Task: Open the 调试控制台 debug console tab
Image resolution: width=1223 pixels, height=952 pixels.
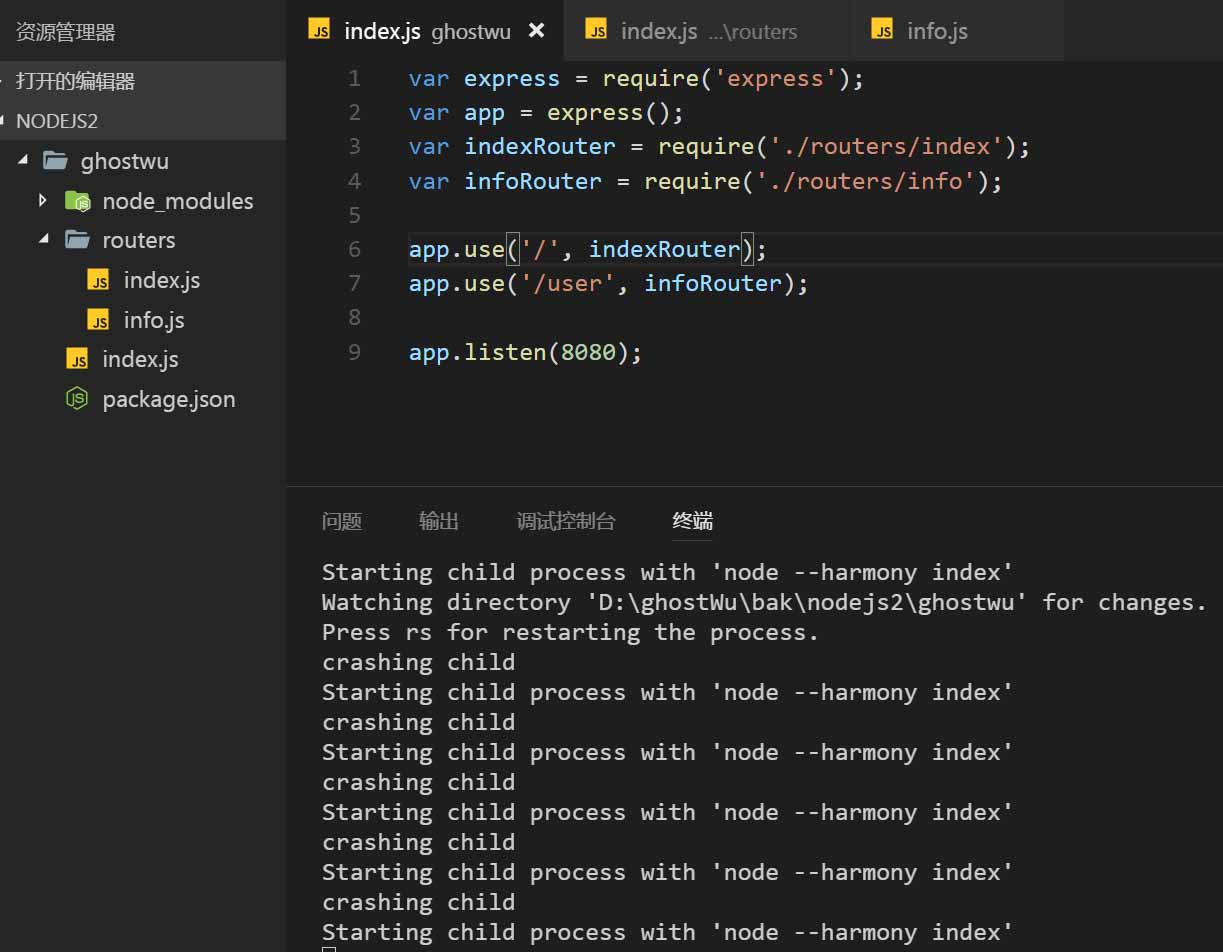Action: coord(566,521)
